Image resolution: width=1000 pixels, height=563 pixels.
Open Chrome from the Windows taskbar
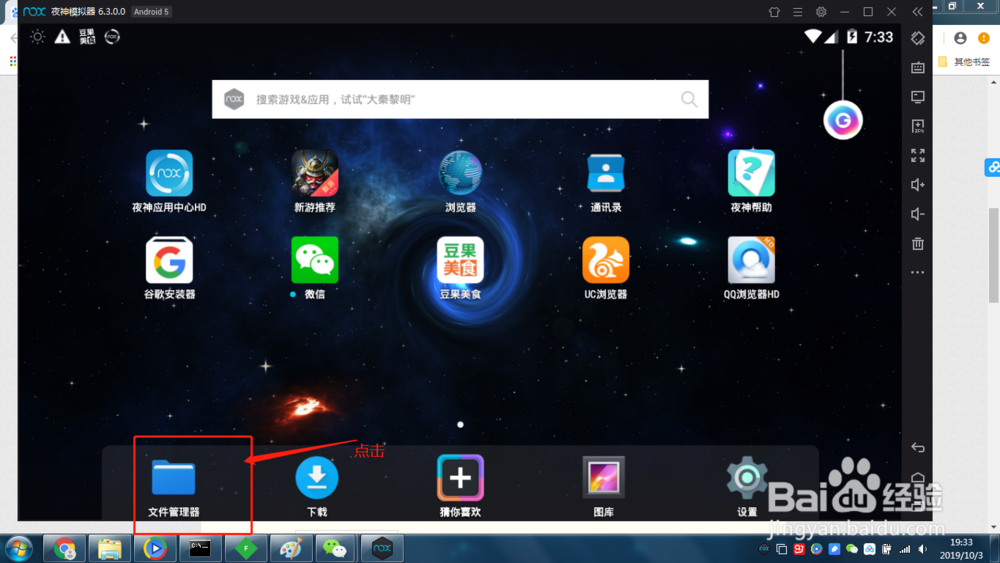tap(64, 549)
